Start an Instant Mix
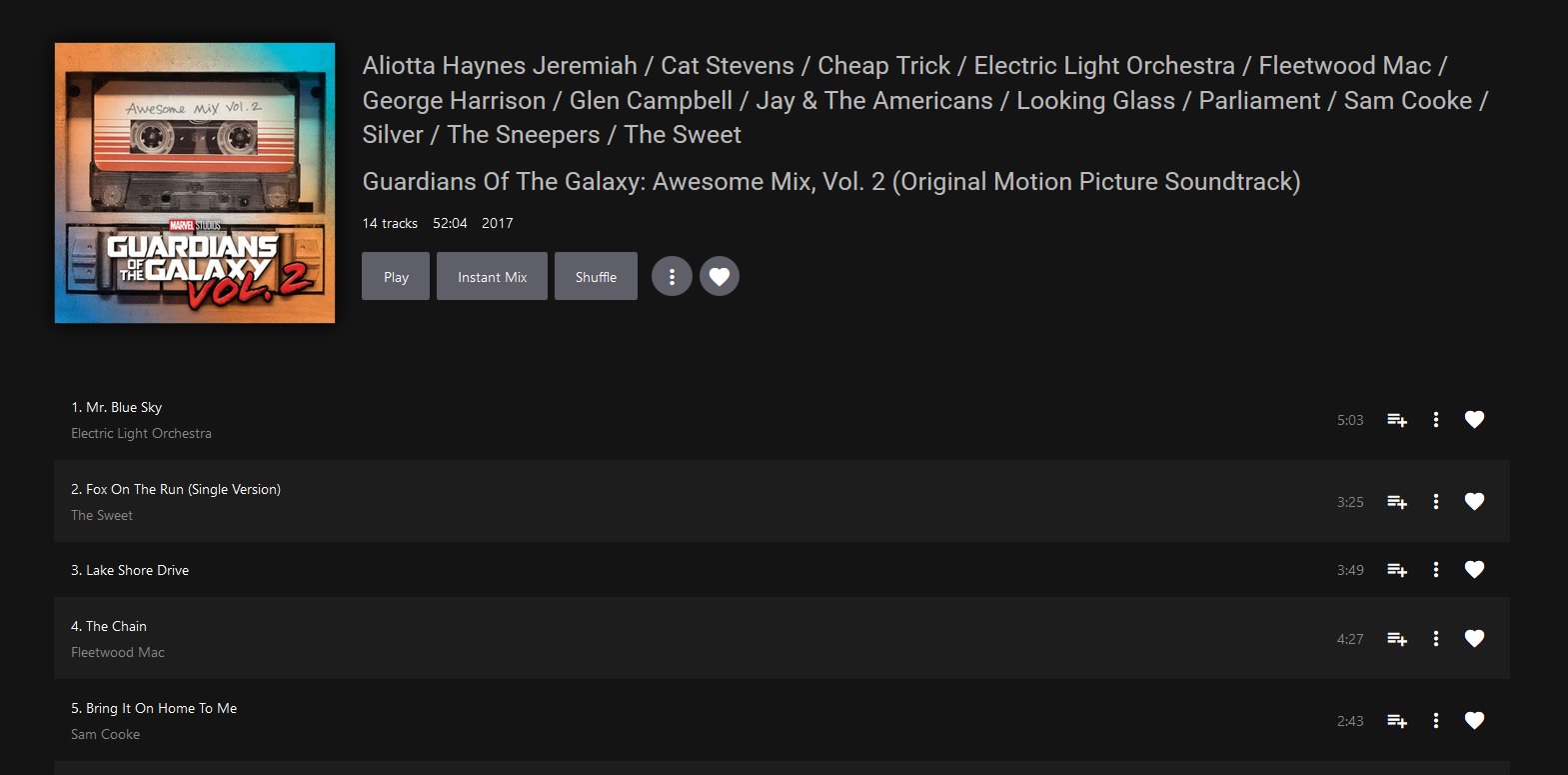Image resolution: width=1568 pixels, height=775 pixels. click(x=492, y=277)
